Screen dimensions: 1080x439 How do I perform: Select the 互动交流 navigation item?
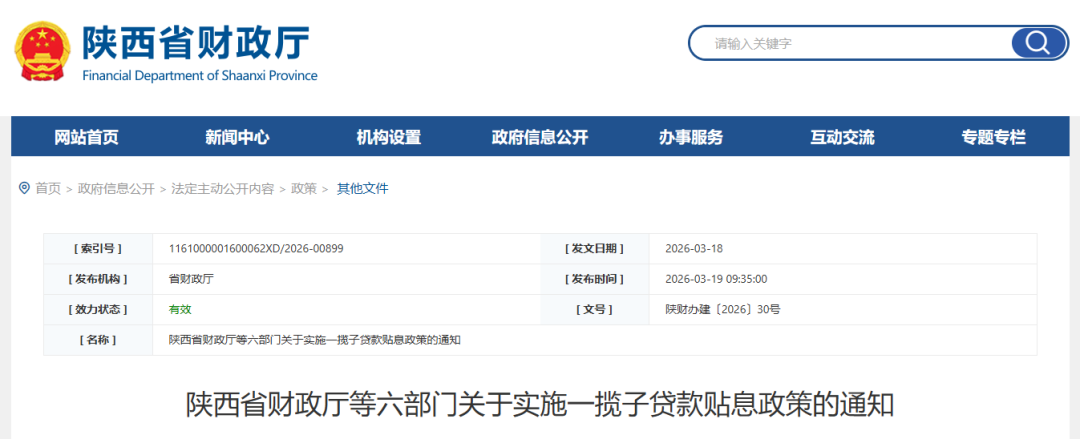point(842,137)
